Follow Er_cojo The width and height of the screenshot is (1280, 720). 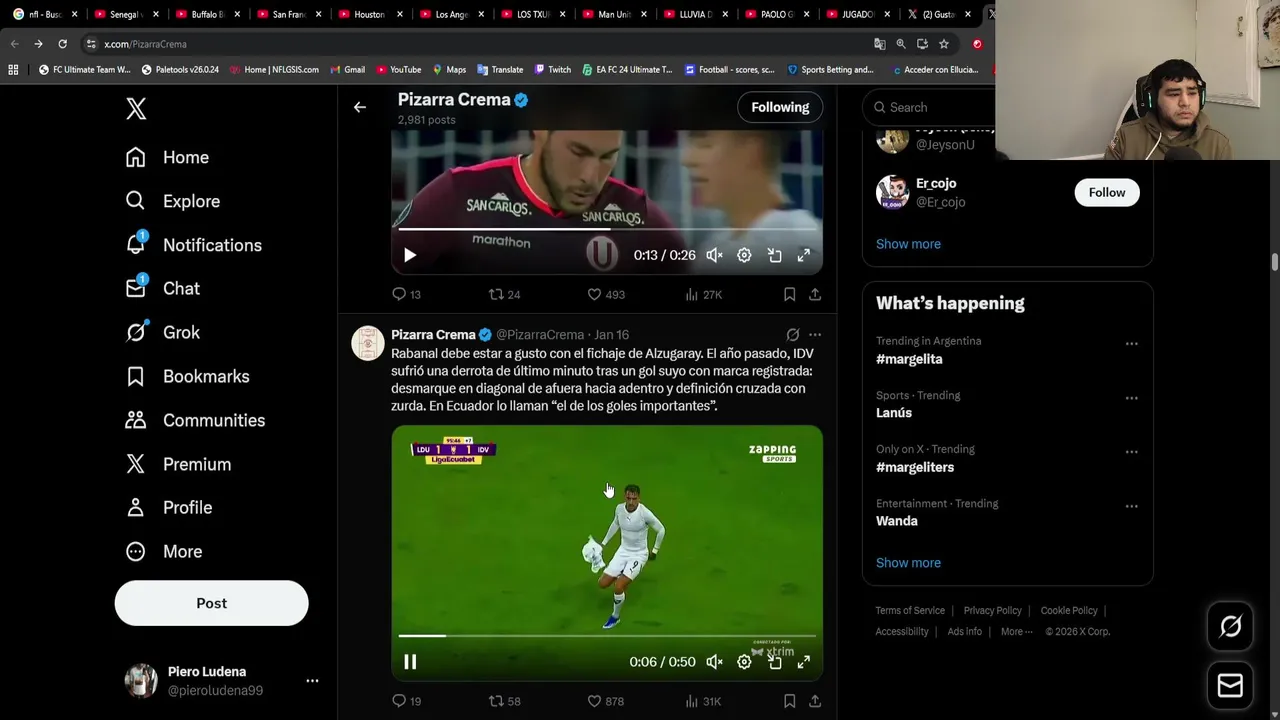click(1107, 192)
